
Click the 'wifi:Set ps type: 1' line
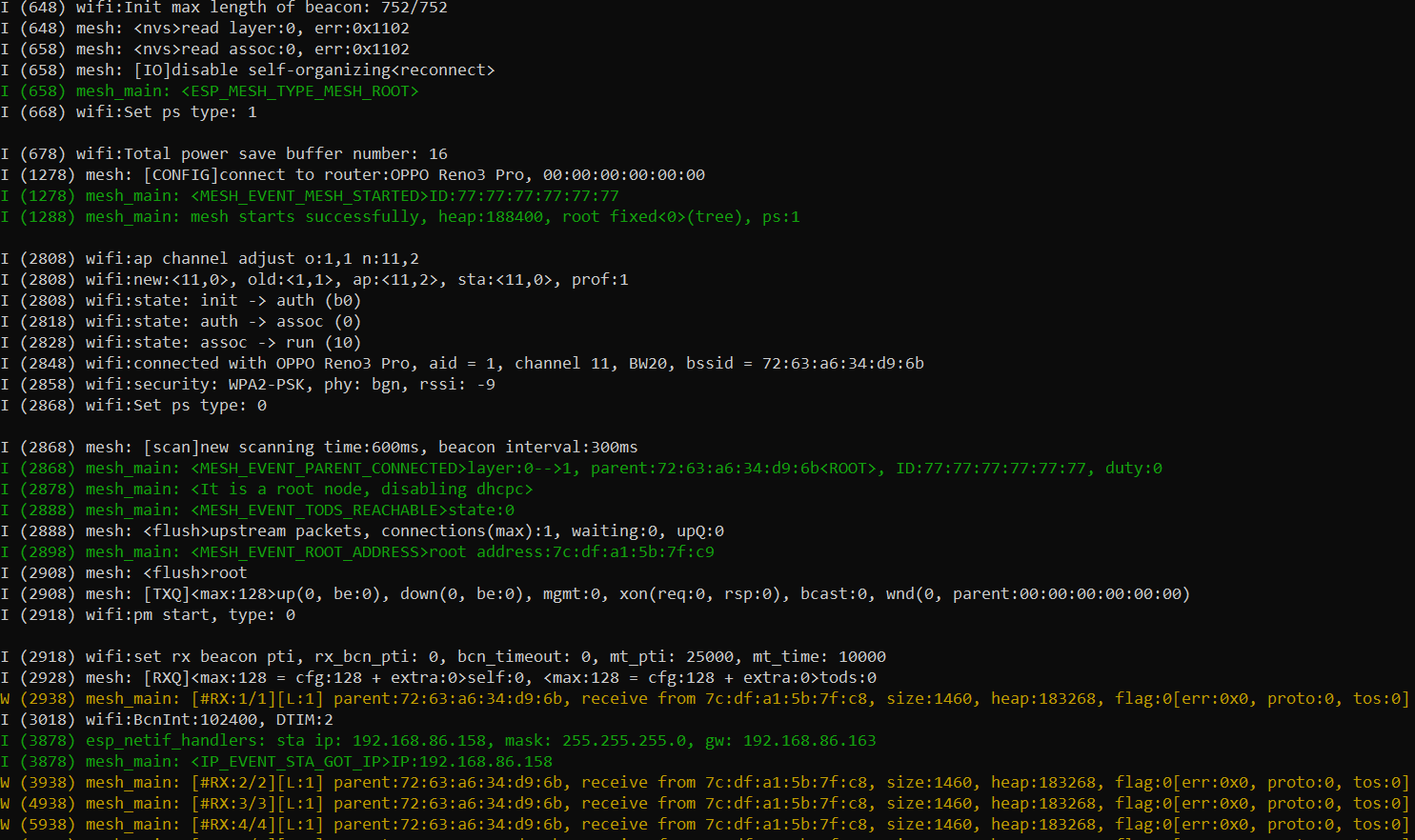(x=129, y=112)
